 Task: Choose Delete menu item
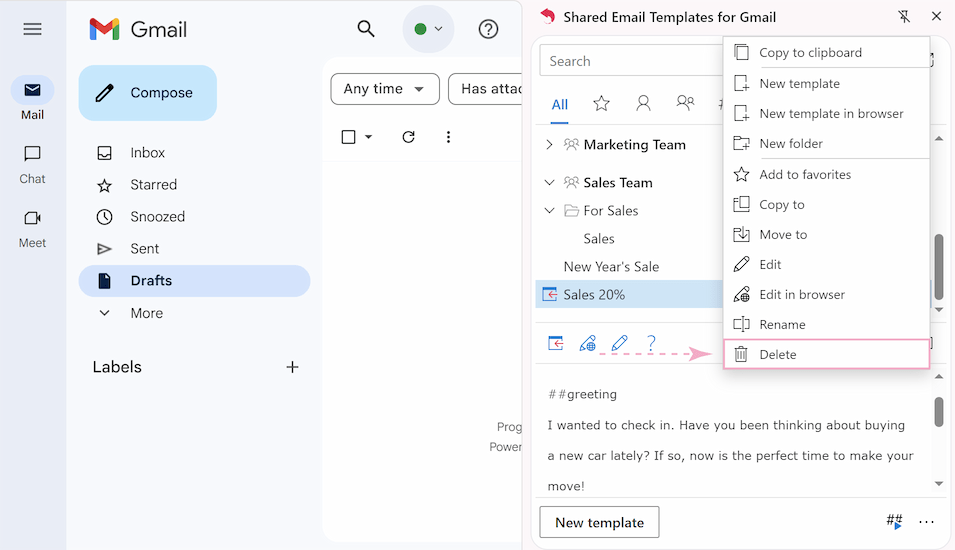[x=826, y=354]
